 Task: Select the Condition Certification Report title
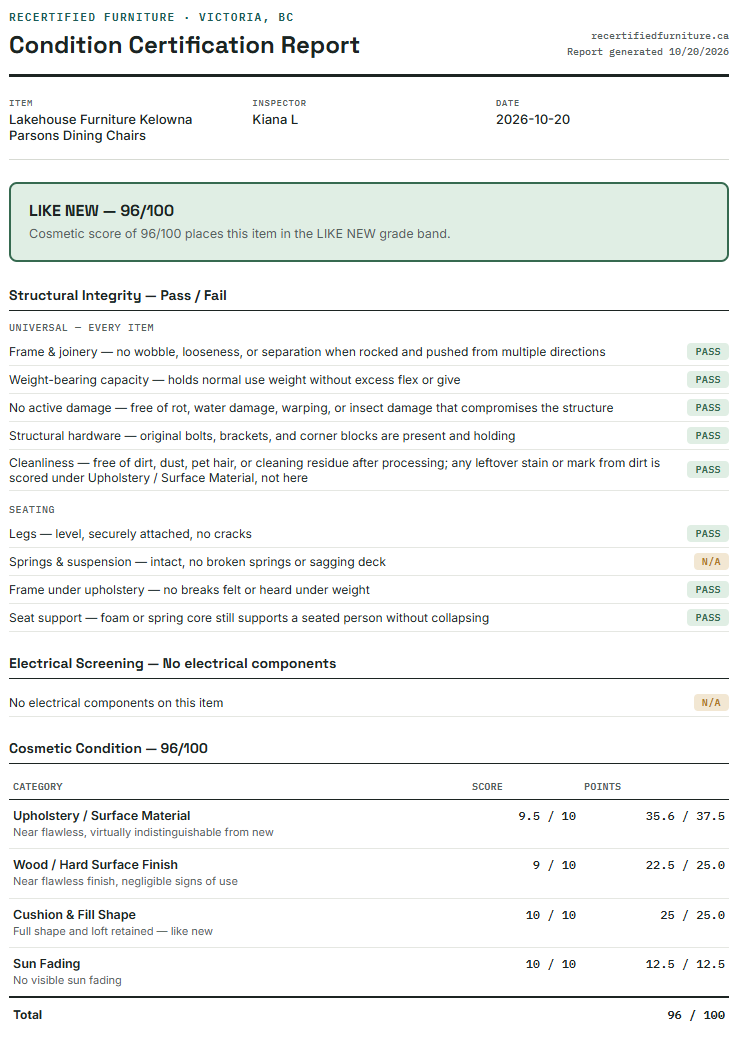click(x=185, y=45)
